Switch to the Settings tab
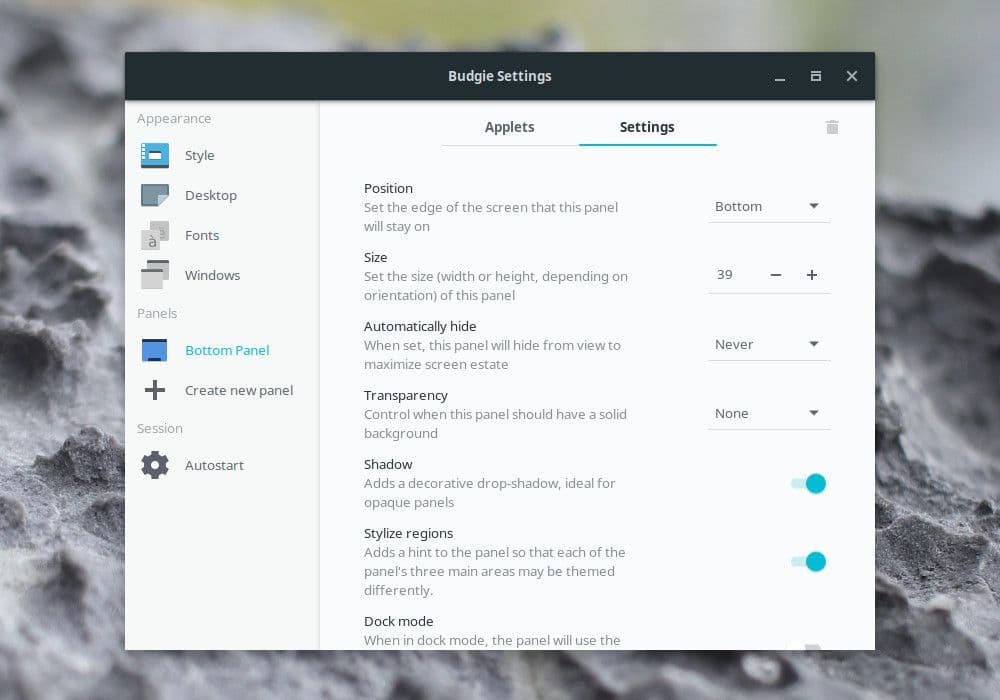 (x=647, y=128)
